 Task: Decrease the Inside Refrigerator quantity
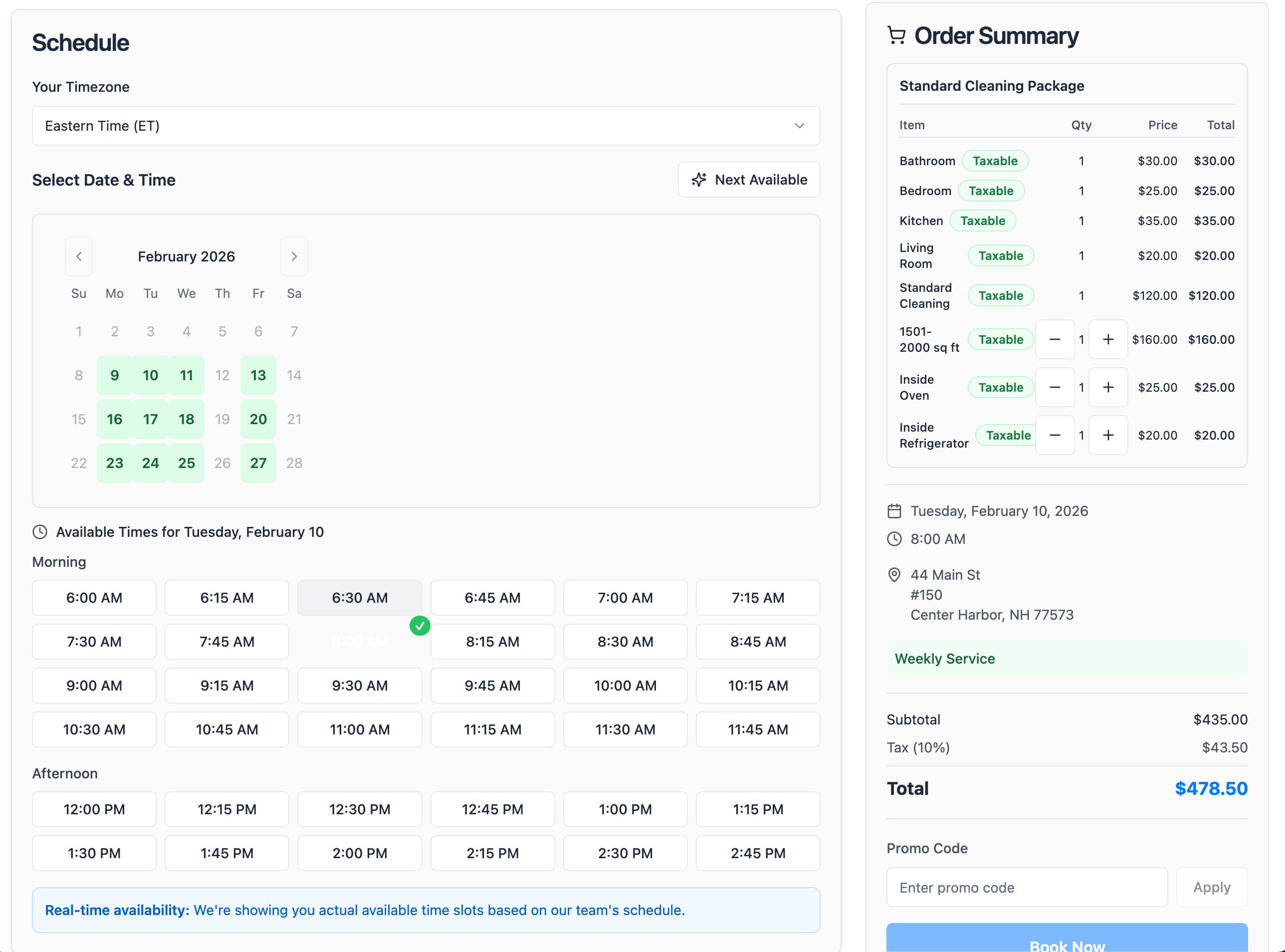1055,435
